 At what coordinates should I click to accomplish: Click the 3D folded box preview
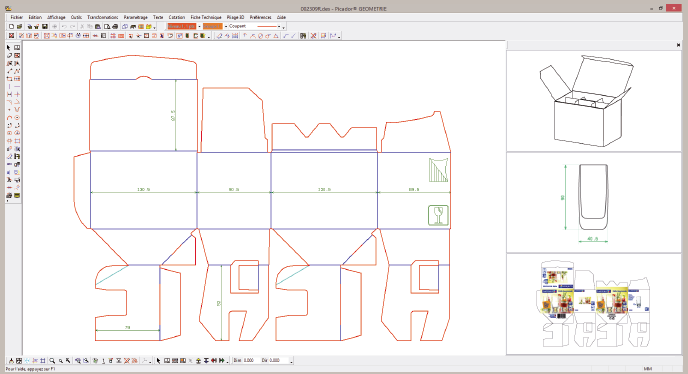coord(594,101)
